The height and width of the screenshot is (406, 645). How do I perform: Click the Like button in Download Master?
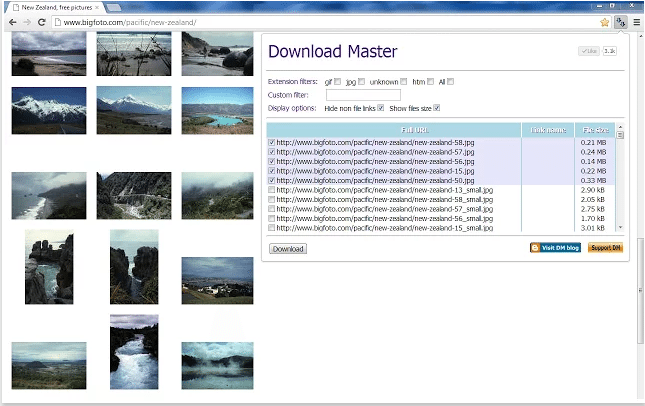[589, 51]
